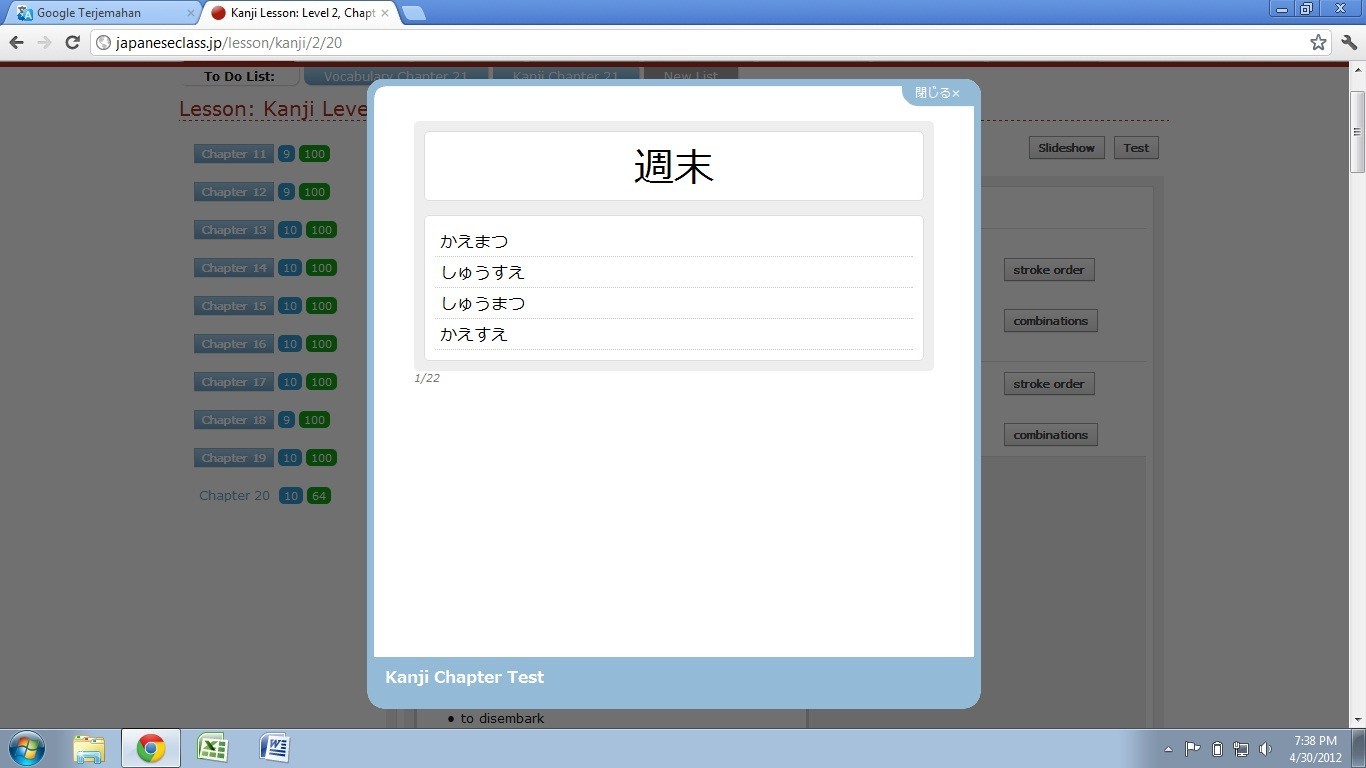
Task: Open Excel from the taskbar
Action: 212,748
